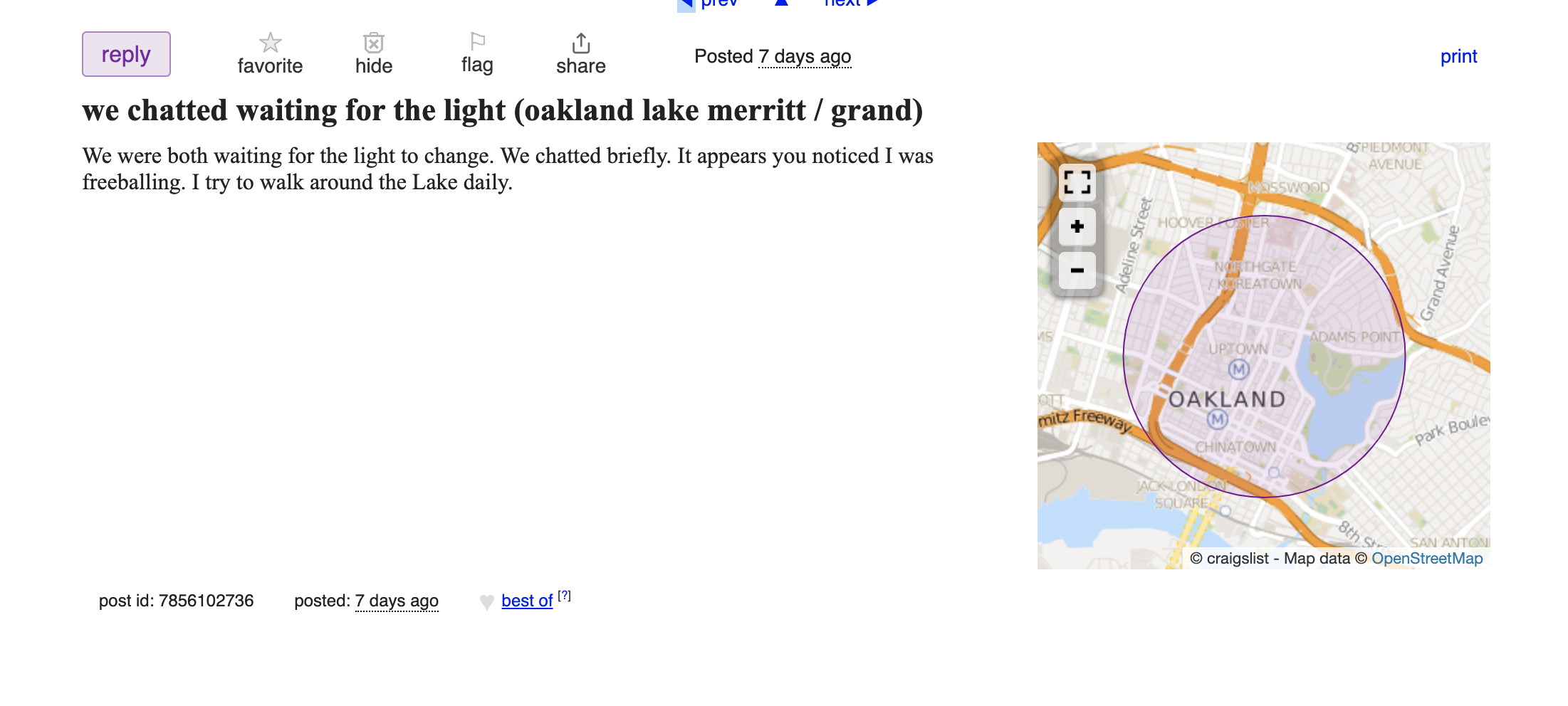1568x706 pixels.
Task: Show exact date on Posted 7 days ago header
Action: pos(805,56)
